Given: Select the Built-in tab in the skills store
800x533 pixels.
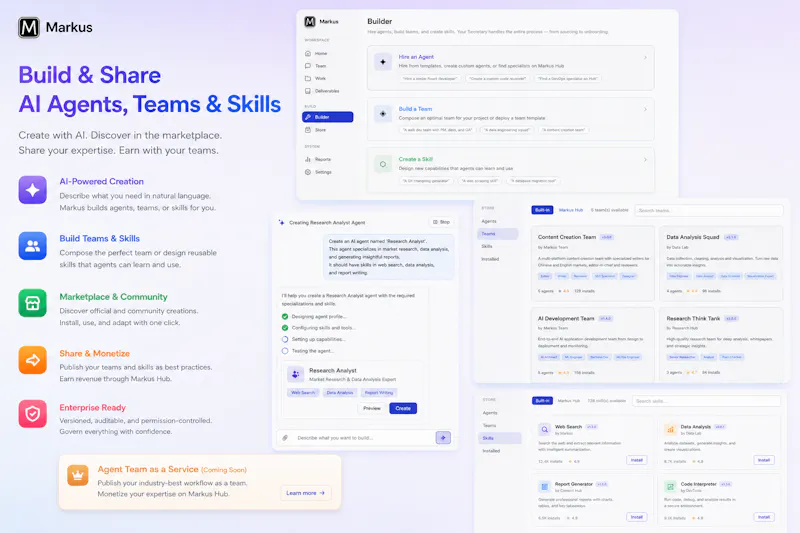Looking at the screenshot, I should point(542,401).
